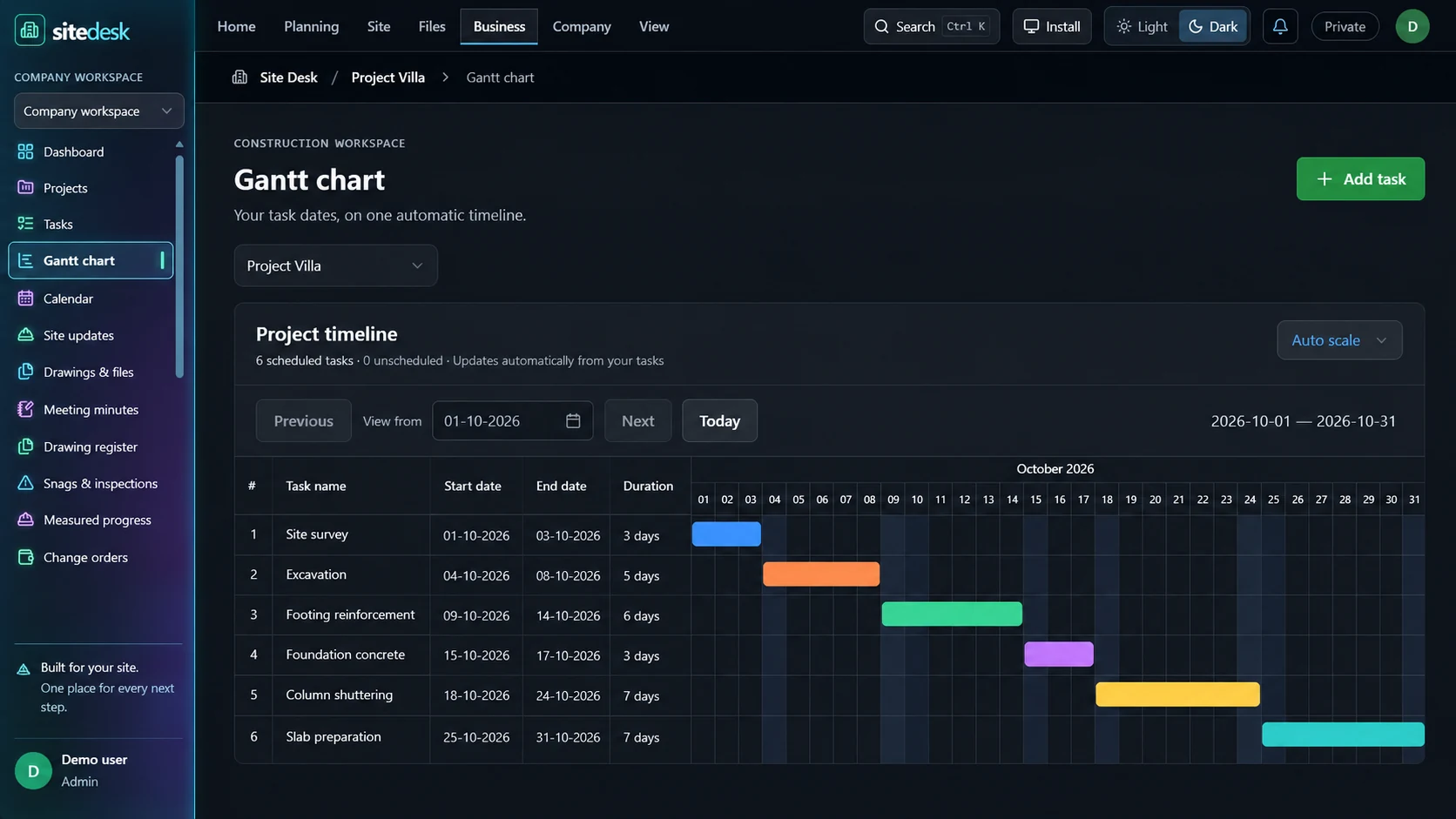Screen dimensions: 1456x819
Task: Switch to Light theme
Action: 1142,26
